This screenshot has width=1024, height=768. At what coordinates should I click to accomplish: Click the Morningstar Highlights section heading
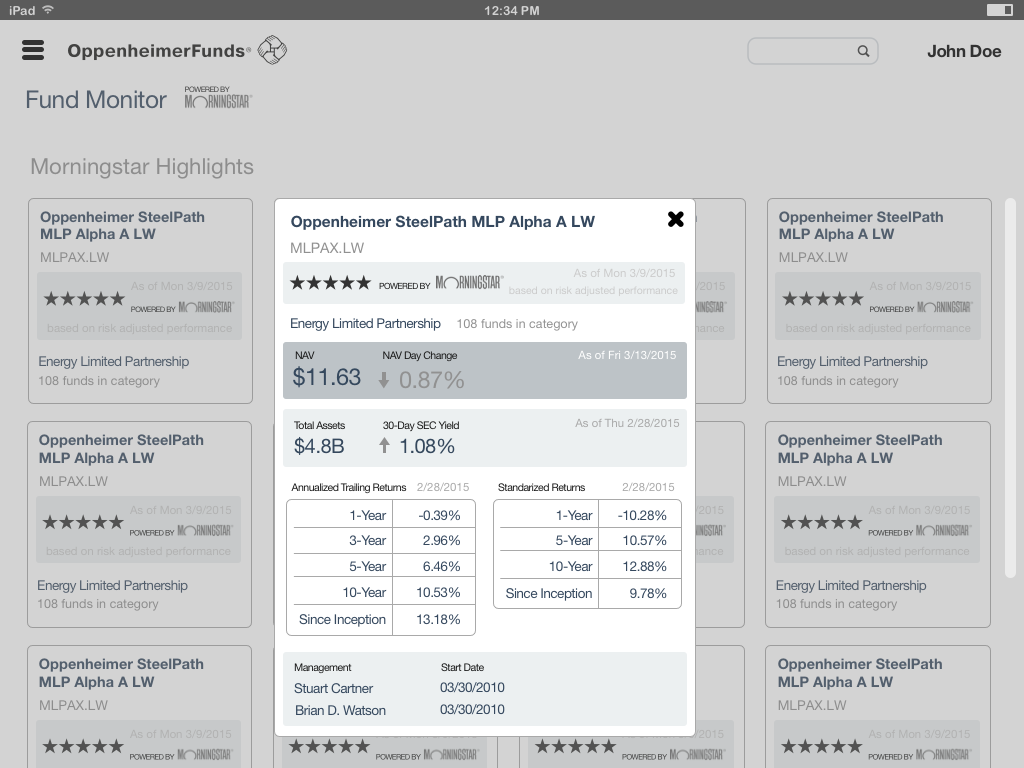(x=142, y=167)
